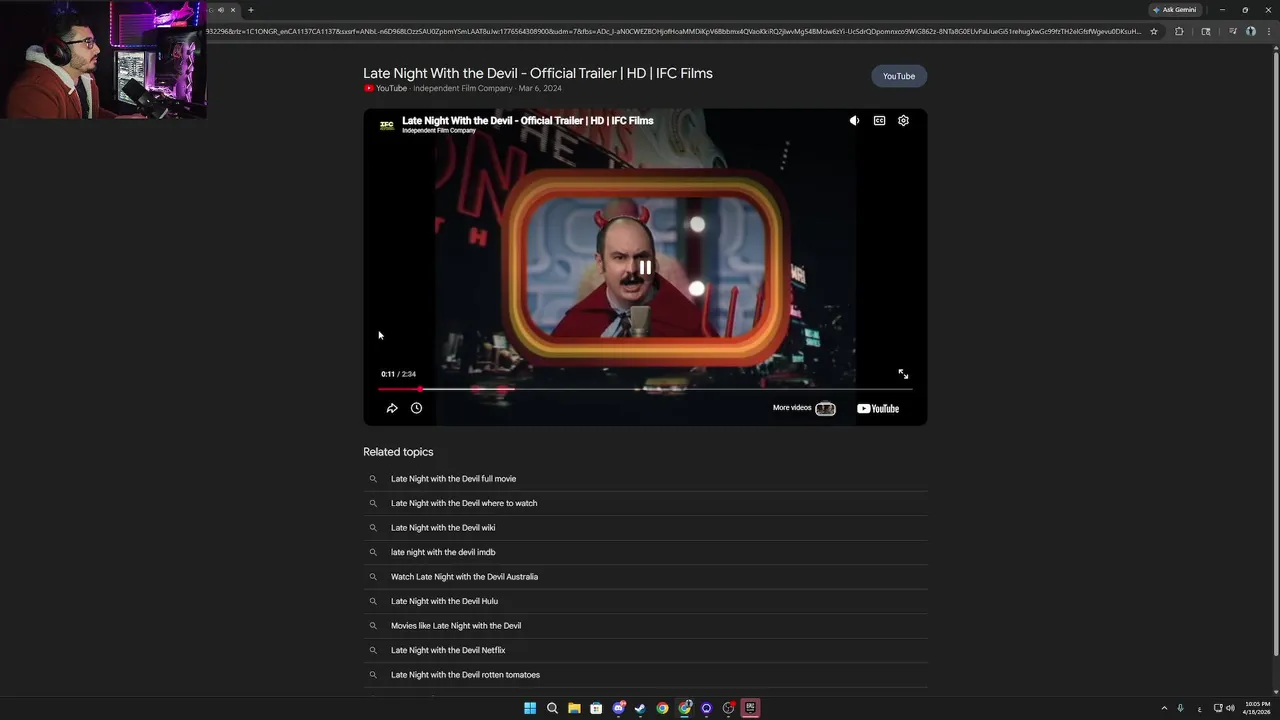Close the current browser tab
The width and height of the screenshot is (1280, 720).
233,10
